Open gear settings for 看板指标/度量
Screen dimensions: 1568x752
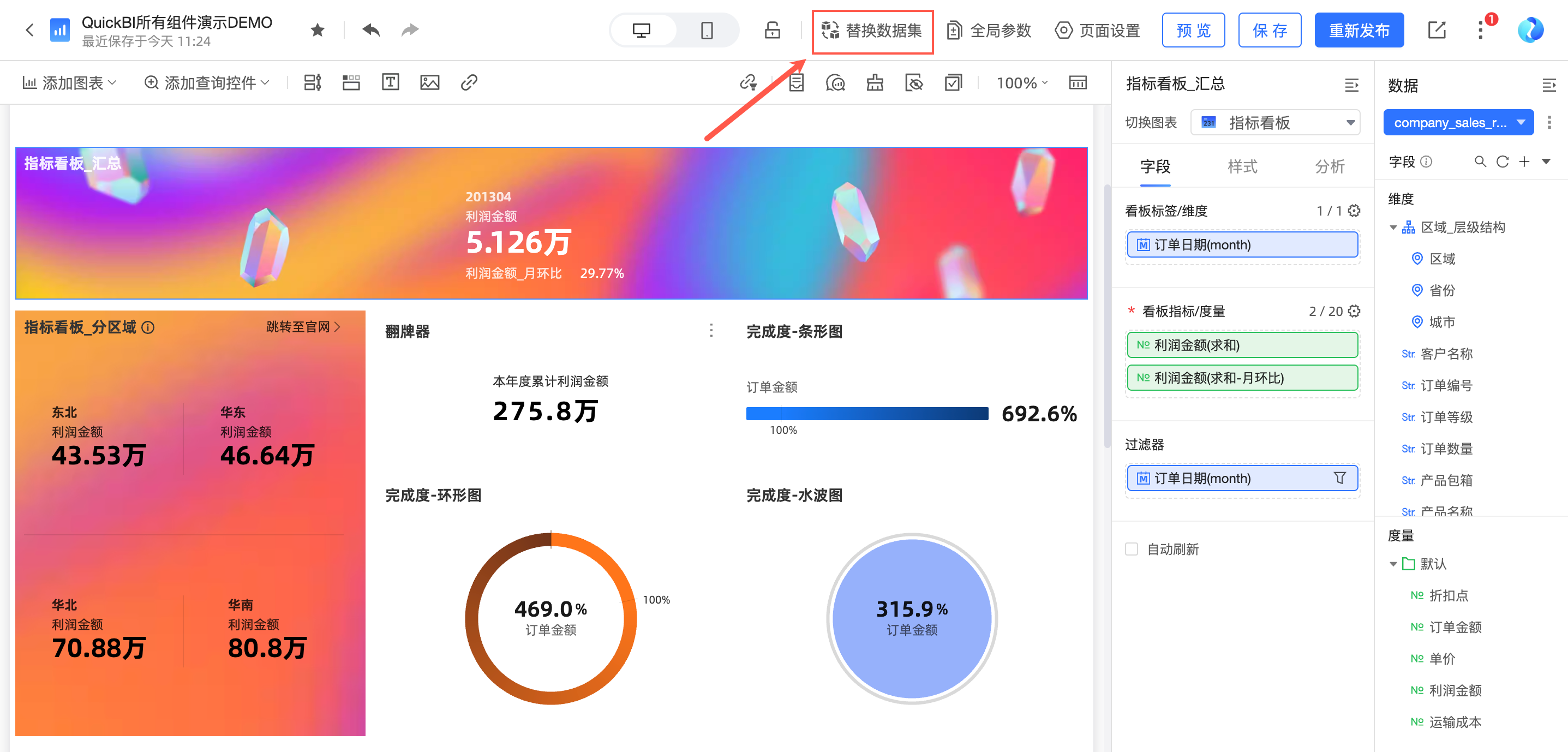[x=1354, y=311]
